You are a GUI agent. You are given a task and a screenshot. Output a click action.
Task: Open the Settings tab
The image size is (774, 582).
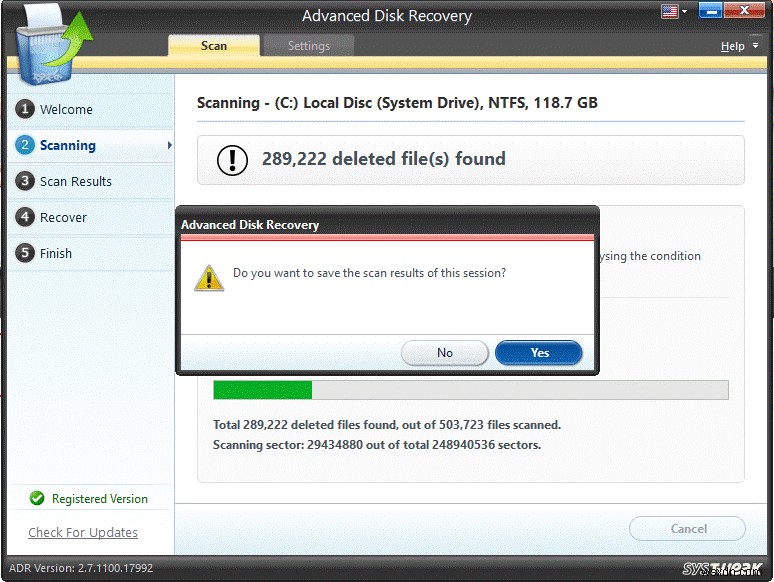coord(309,45)
